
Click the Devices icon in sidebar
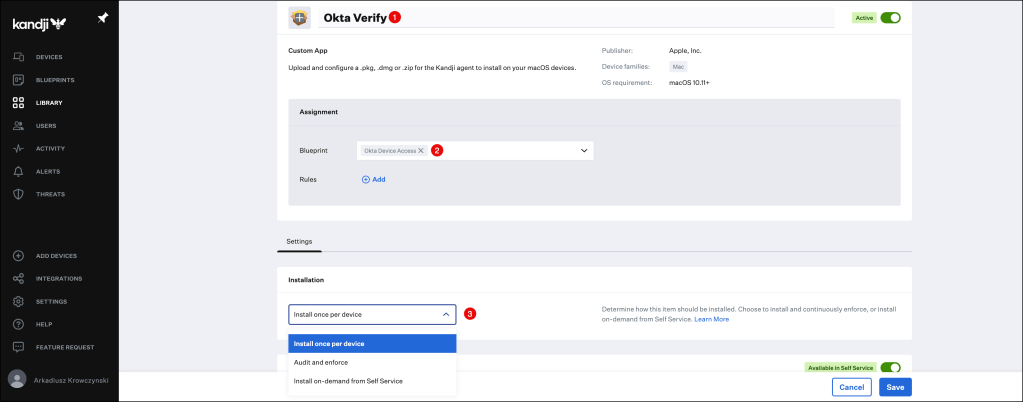coord(18,57)
